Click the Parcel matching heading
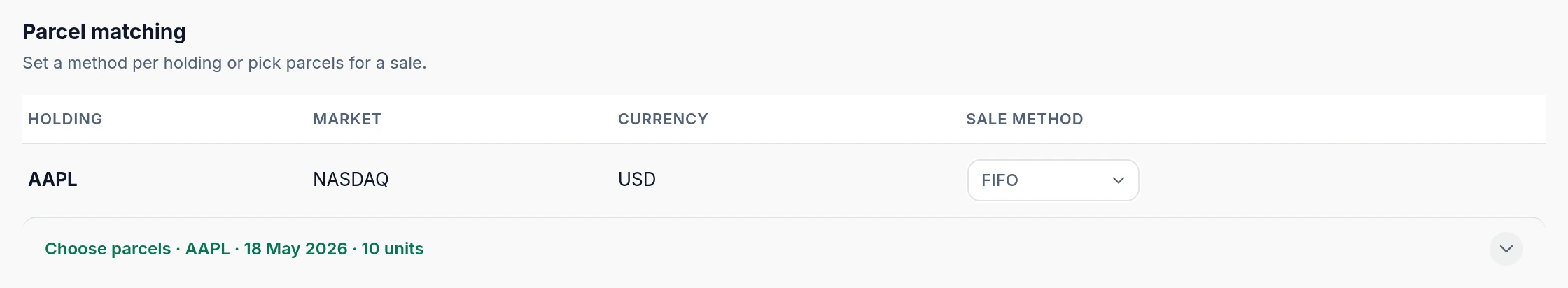The width and height of the screenshot is (1568, 288). (104, 31)
